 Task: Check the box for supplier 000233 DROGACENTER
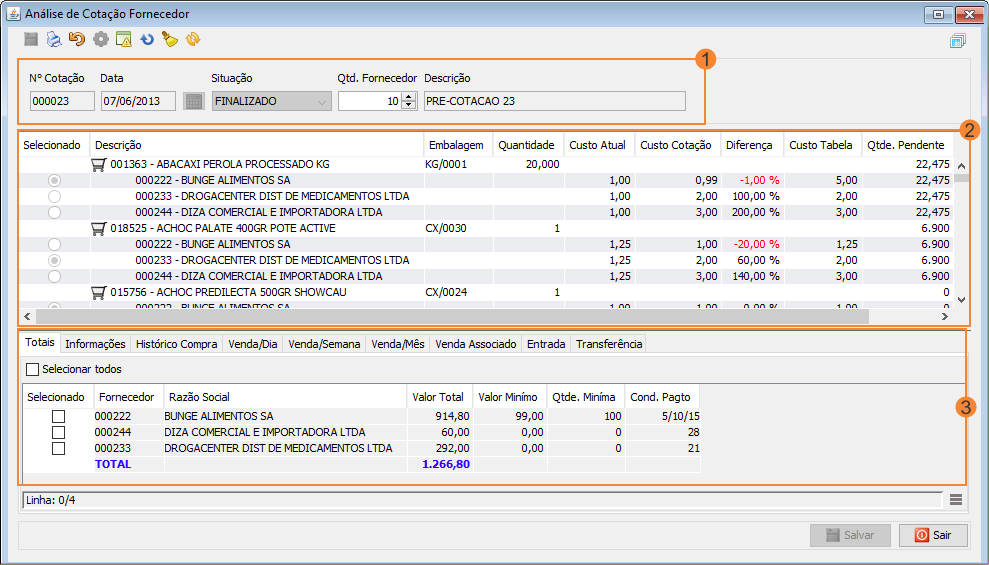coord(59,448)
